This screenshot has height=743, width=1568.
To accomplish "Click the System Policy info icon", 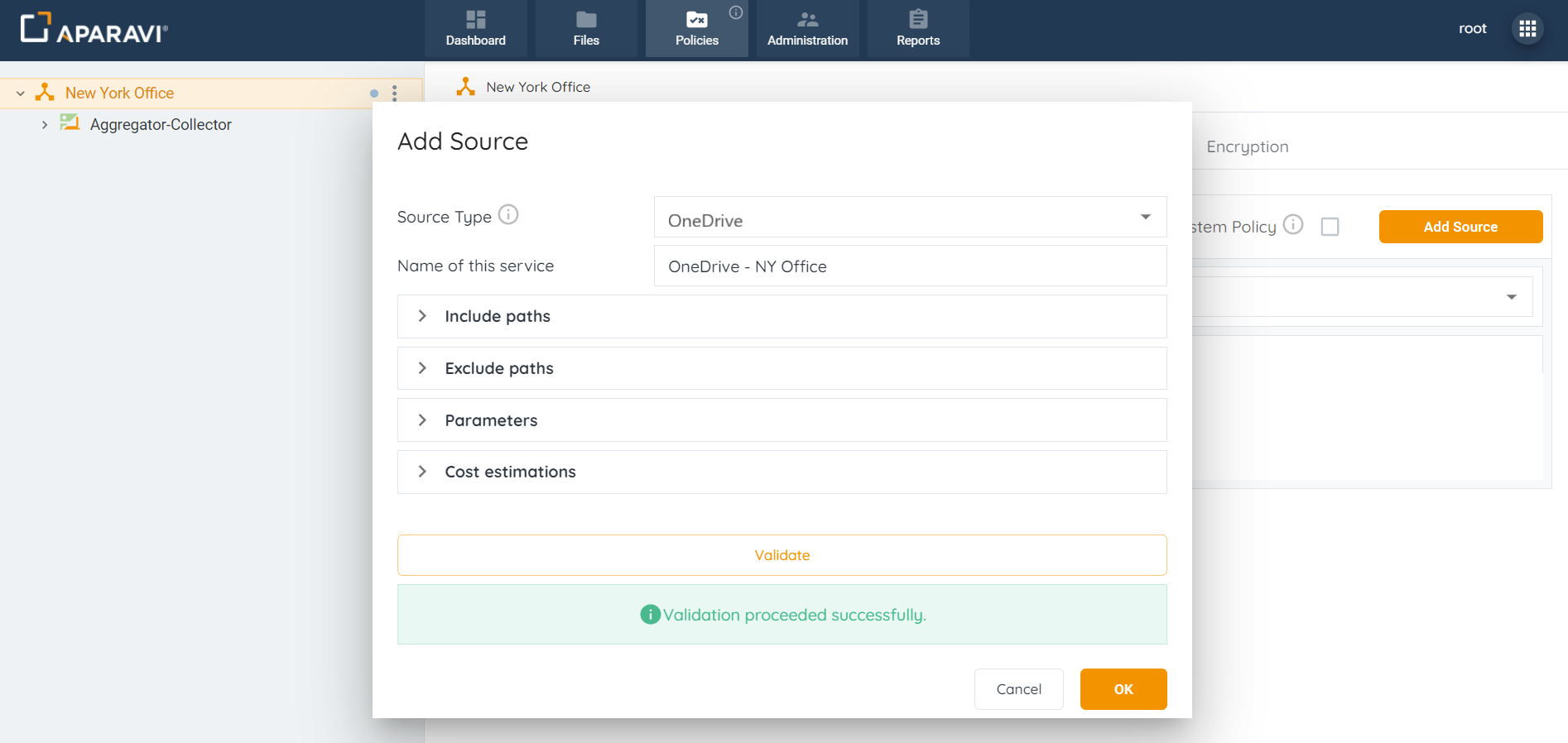I will point(1292,225).
